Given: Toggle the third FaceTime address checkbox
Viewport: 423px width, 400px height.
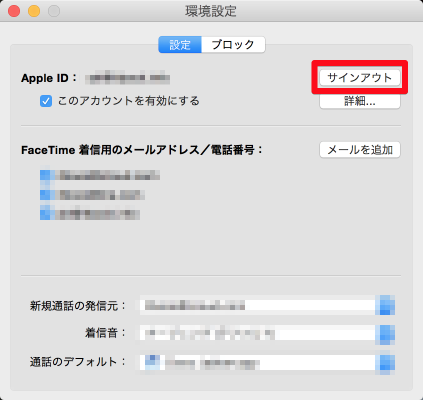Looking at the screenshot, I should (45, 214).
